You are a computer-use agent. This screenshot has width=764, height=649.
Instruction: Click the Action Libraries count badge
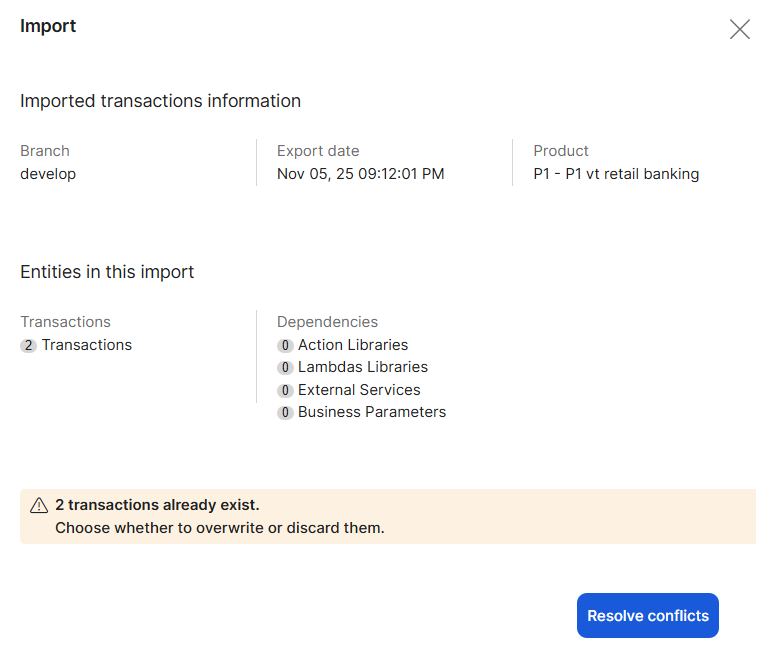tap(285, 345)
